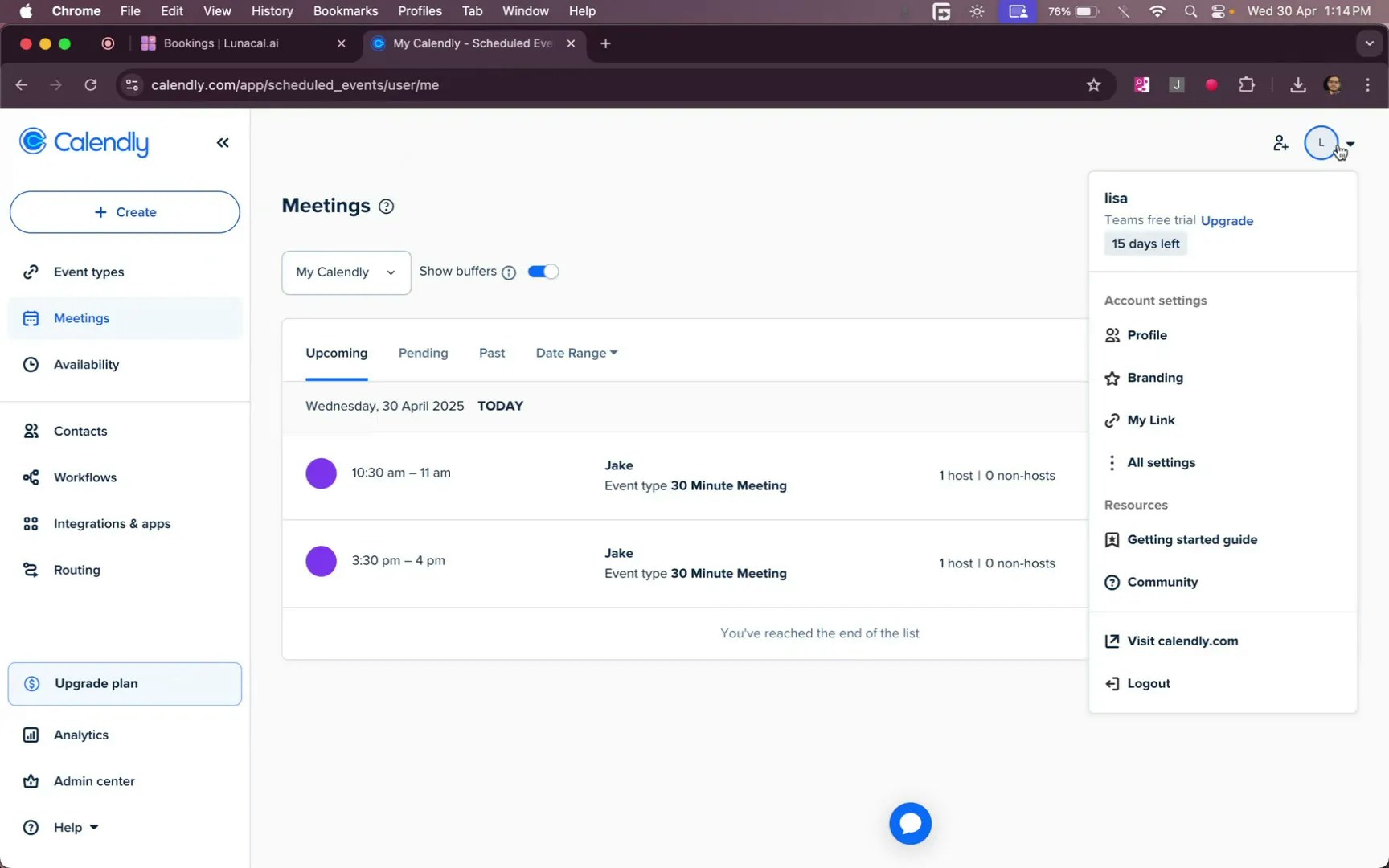The height and width of the screenshot is (868, 1389).
Task: Open the 3:30 pm – 4 pm meeting row
Action: (685, 564)
